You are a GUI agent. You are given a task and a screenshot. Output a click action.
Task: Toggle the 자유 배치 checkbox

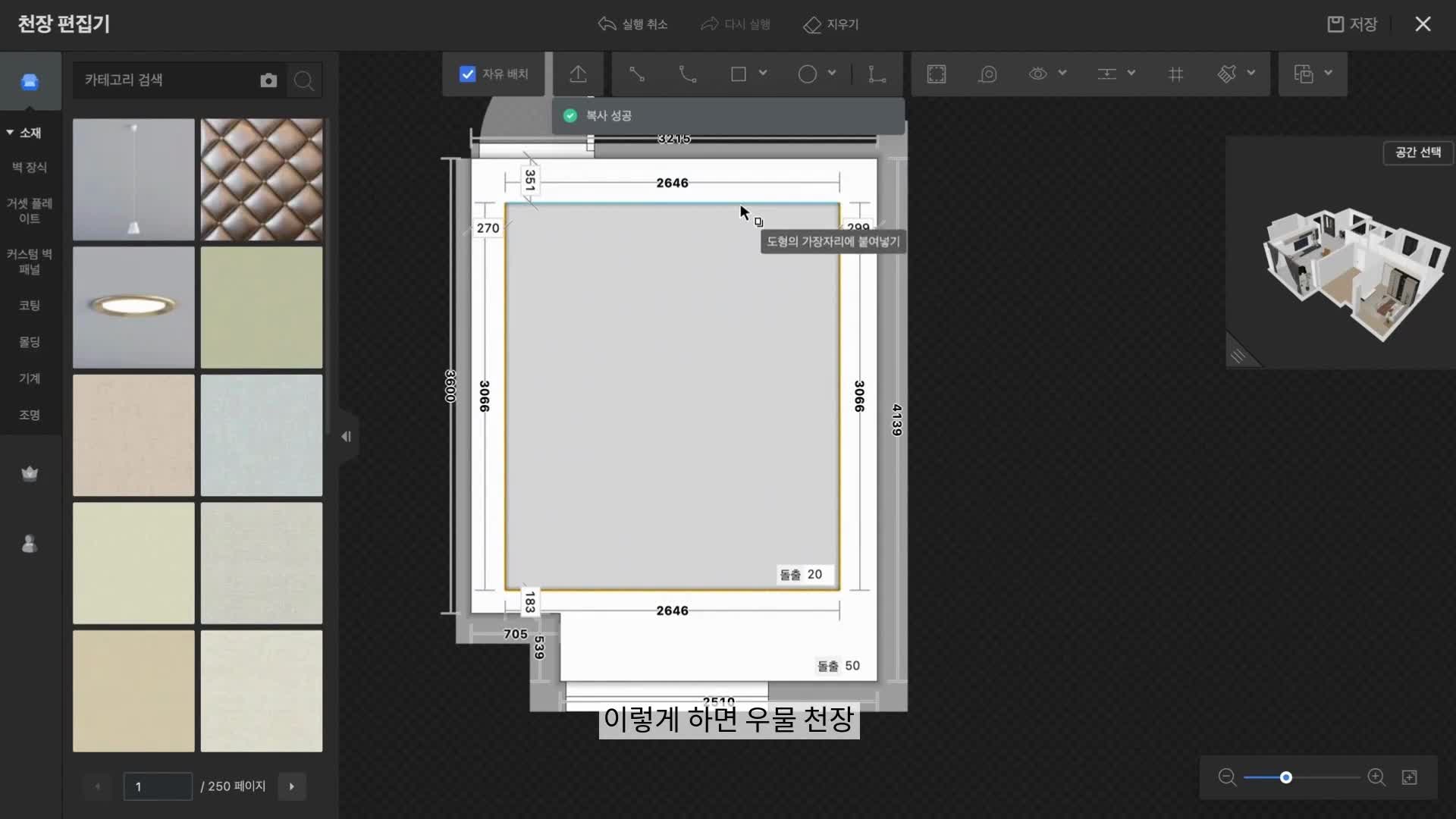pos(468,74)
